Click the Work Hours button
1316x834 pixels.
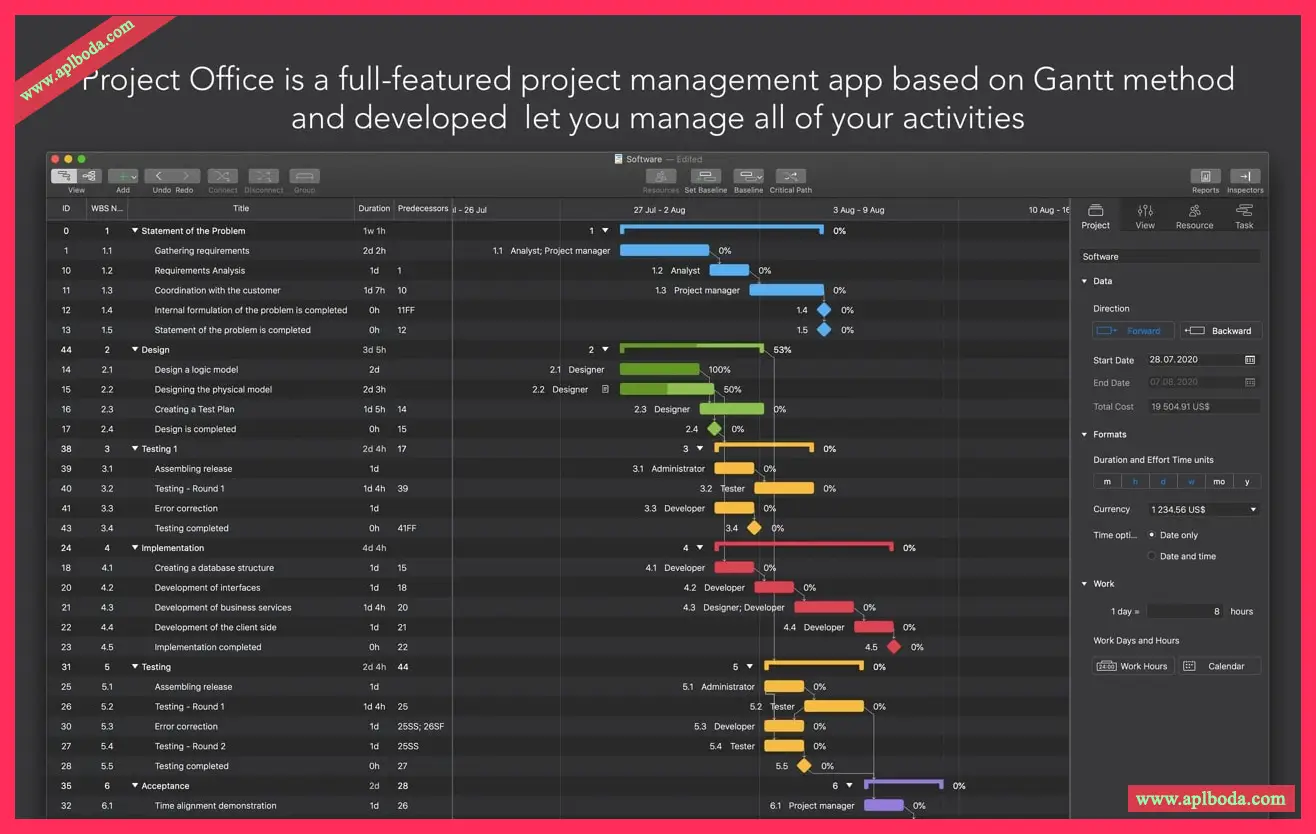[1133, 666]
